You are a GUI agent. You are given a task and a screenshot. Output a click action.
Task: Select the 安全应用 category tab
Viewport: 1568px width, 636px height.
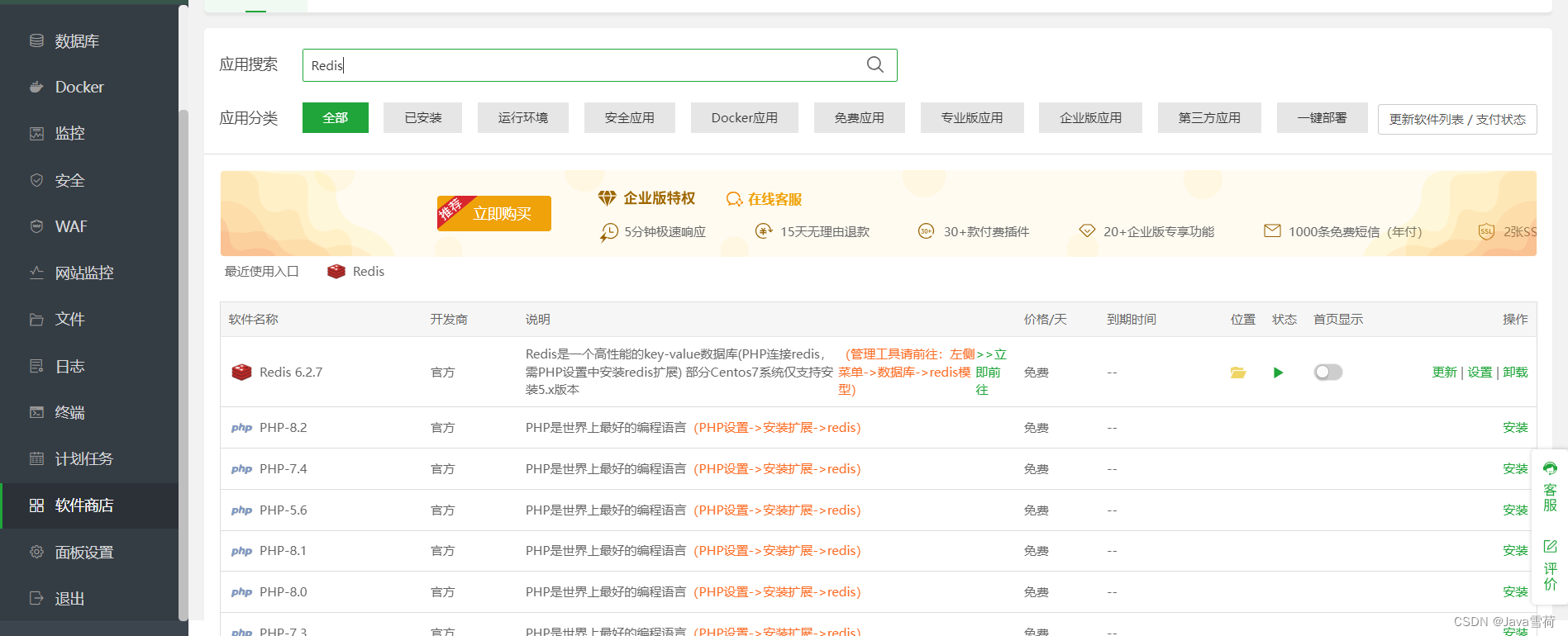pyautogui.click(x=630, y=117)
